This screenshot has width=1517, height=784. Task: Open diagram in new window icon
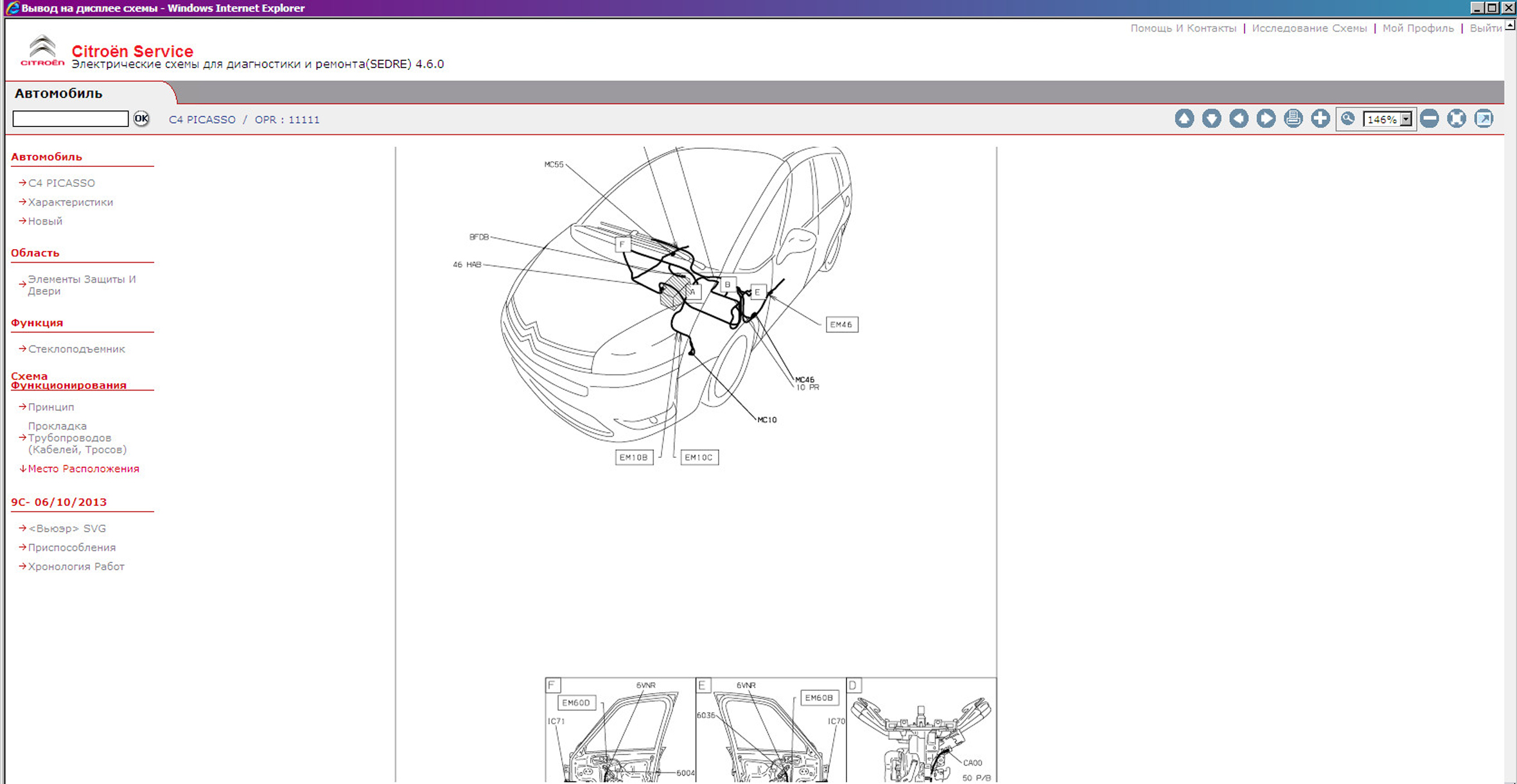click(x=1484, y=119)
